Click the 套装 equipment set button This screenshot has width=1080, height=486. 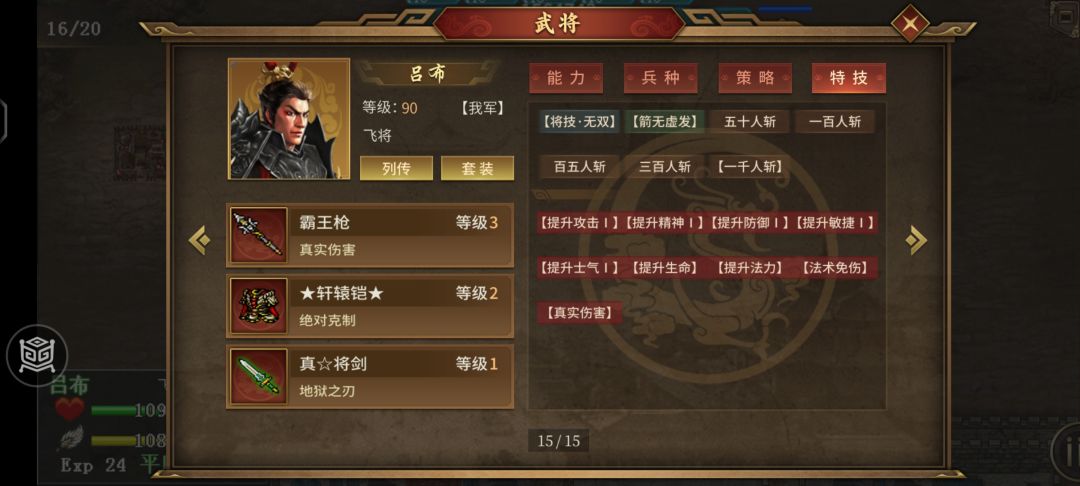pos(477,168)
